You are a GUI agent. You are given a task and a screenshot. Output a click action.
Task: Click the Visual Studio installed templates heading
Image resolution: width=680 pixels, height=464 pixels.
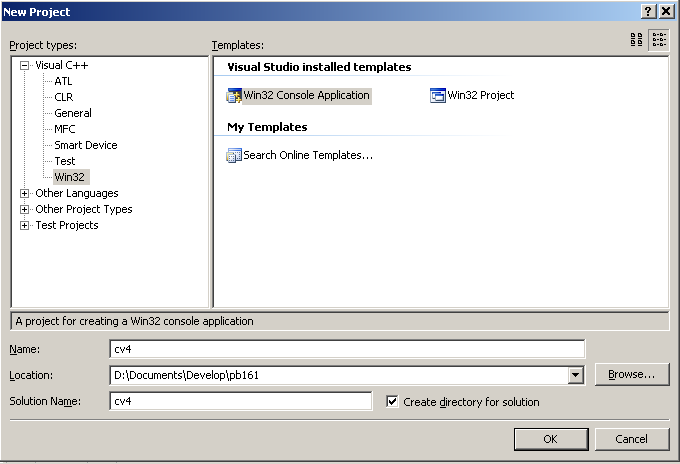click(x=319, y=67)
